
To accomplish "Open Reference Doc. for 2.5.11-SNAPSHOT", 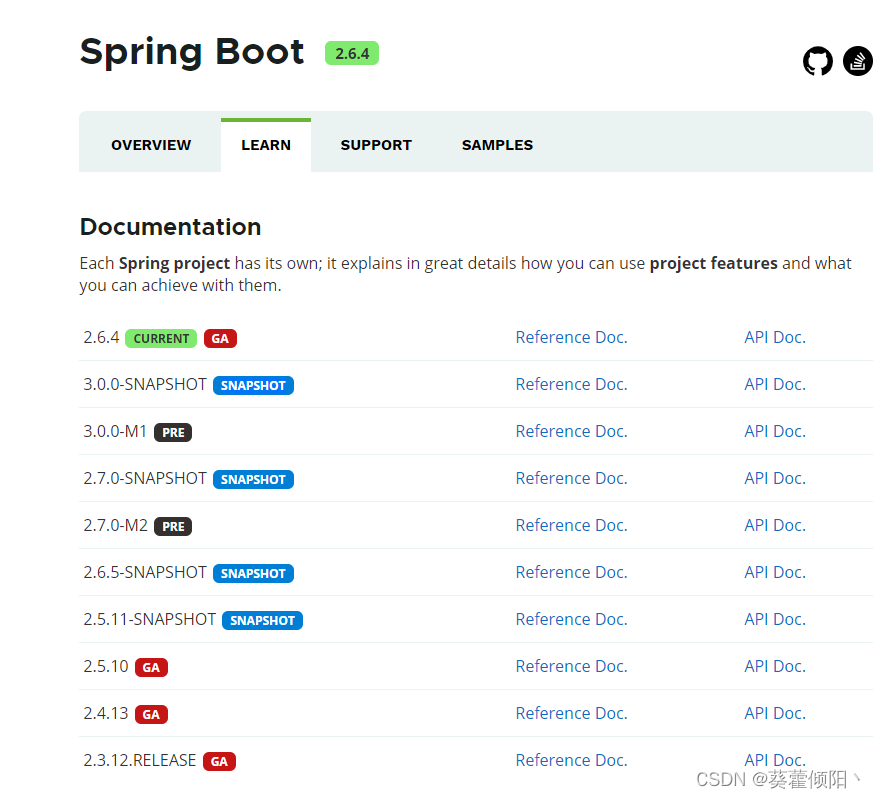I will 571,619.
